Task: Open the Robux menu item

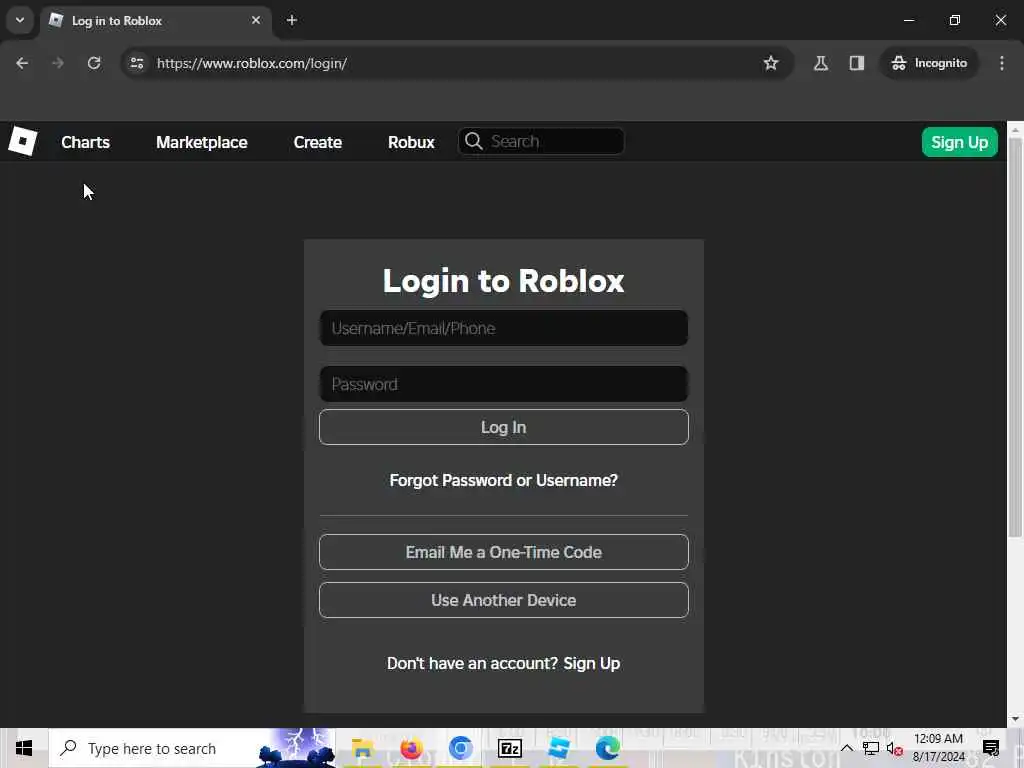Action: 411,142
